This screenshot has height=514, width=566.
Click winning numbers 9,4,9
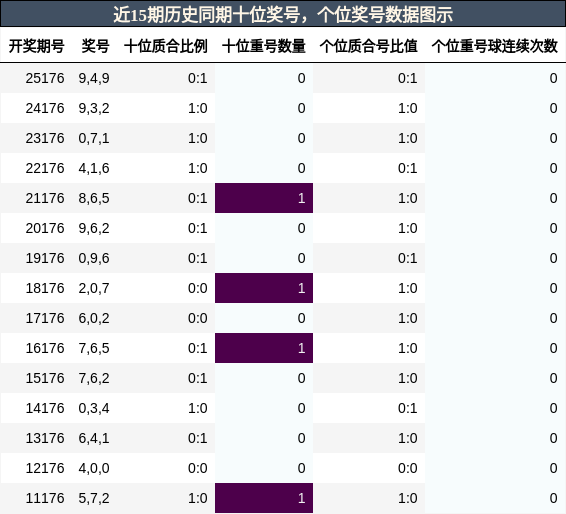coord(94,79)
